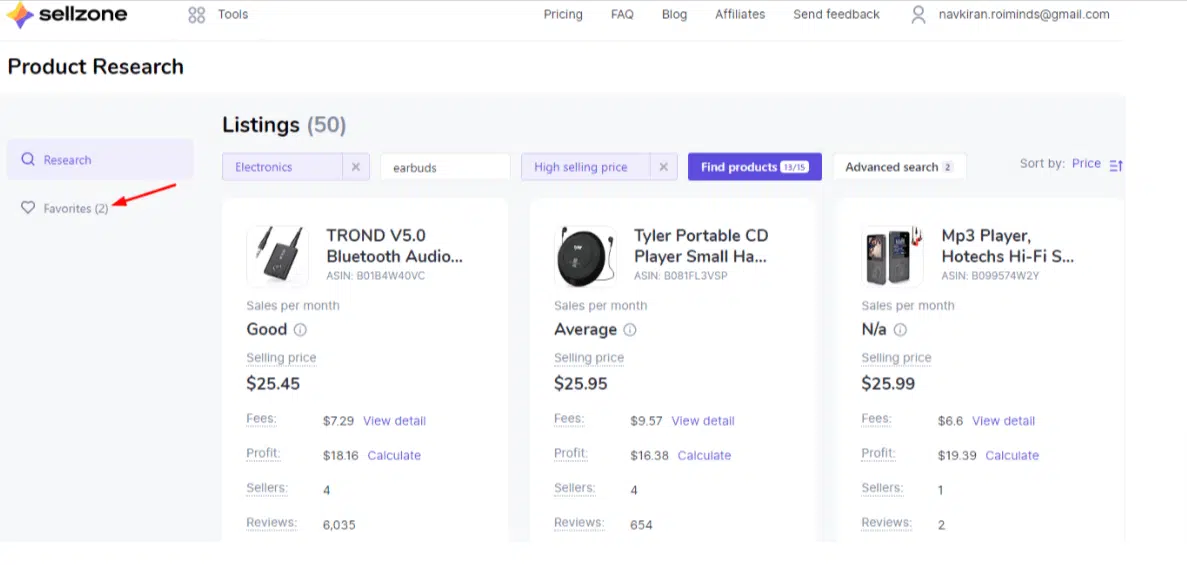This screenshot has height=565, width=1187.
Task: Open Favorites (2) in sidebar
Action: 76,208
